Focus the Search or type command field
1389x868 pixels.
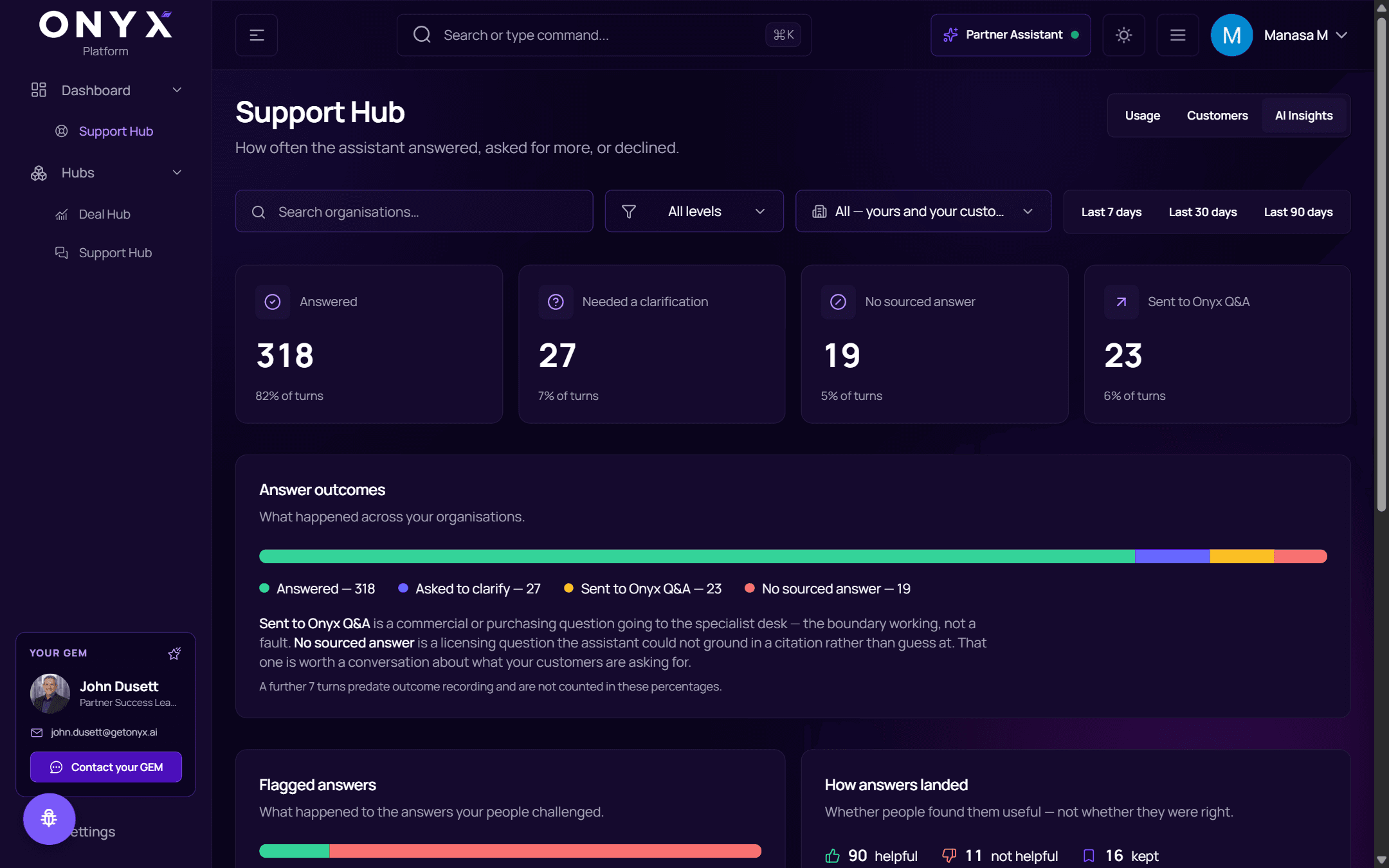603,35
